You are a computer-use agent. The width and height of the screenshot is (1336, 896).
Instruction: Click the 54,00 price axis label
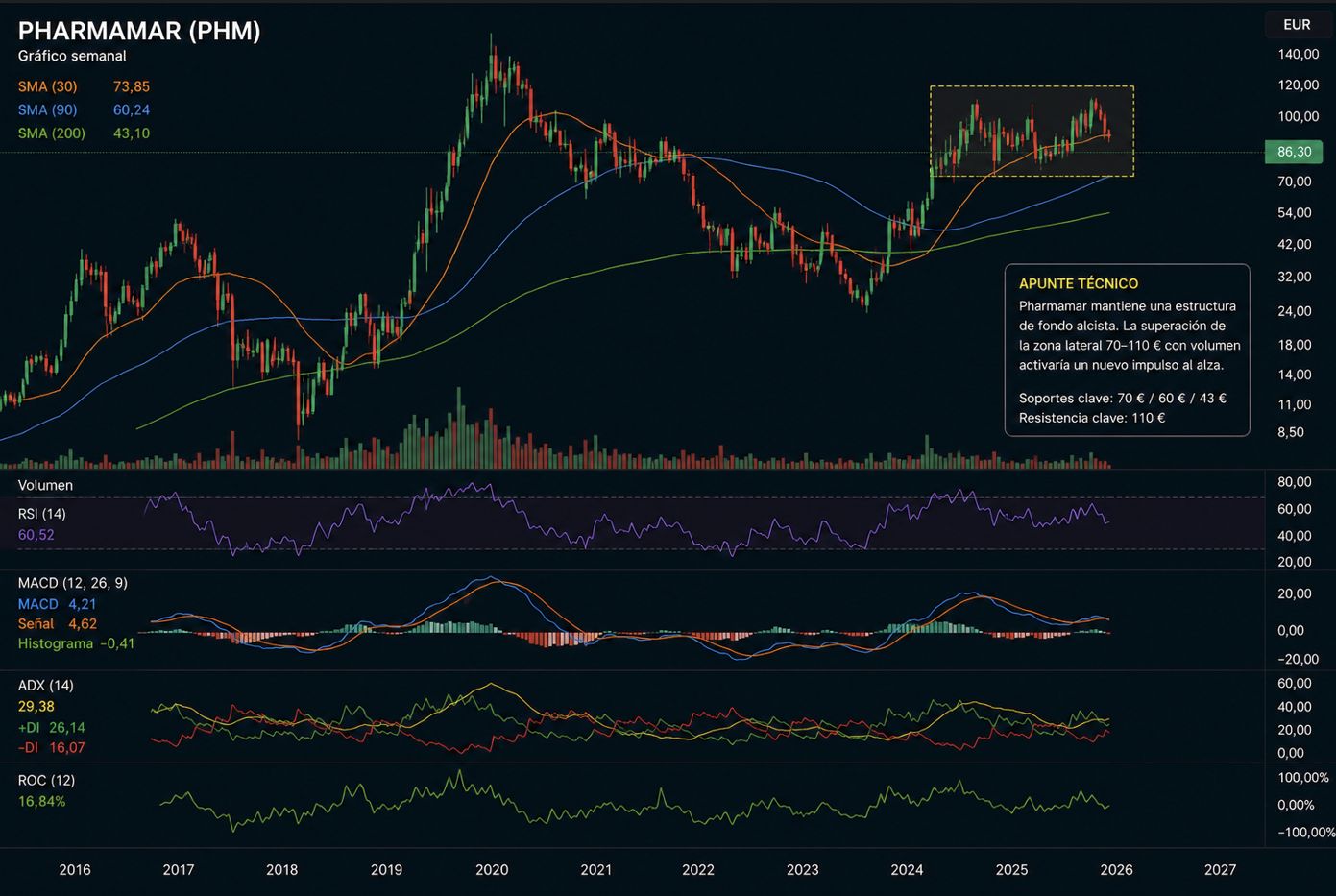click(1295, 213)
